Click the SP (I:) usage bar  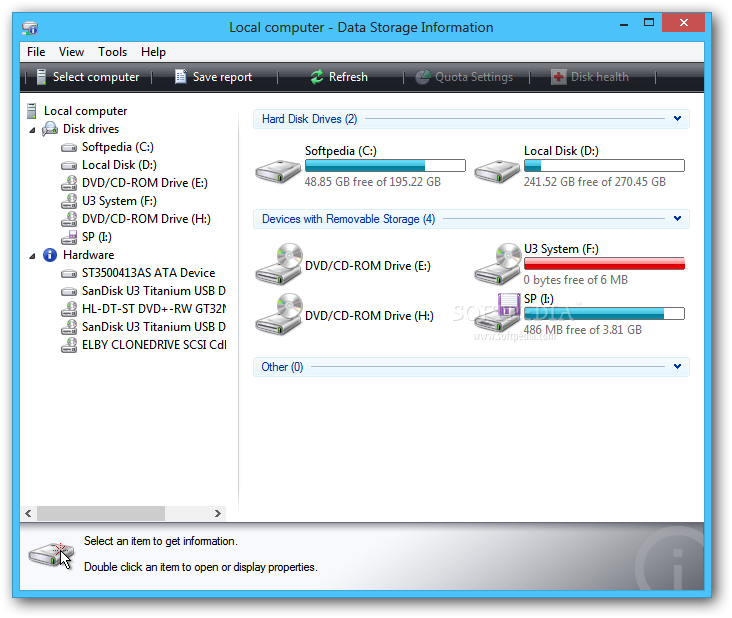coord(604,314)
